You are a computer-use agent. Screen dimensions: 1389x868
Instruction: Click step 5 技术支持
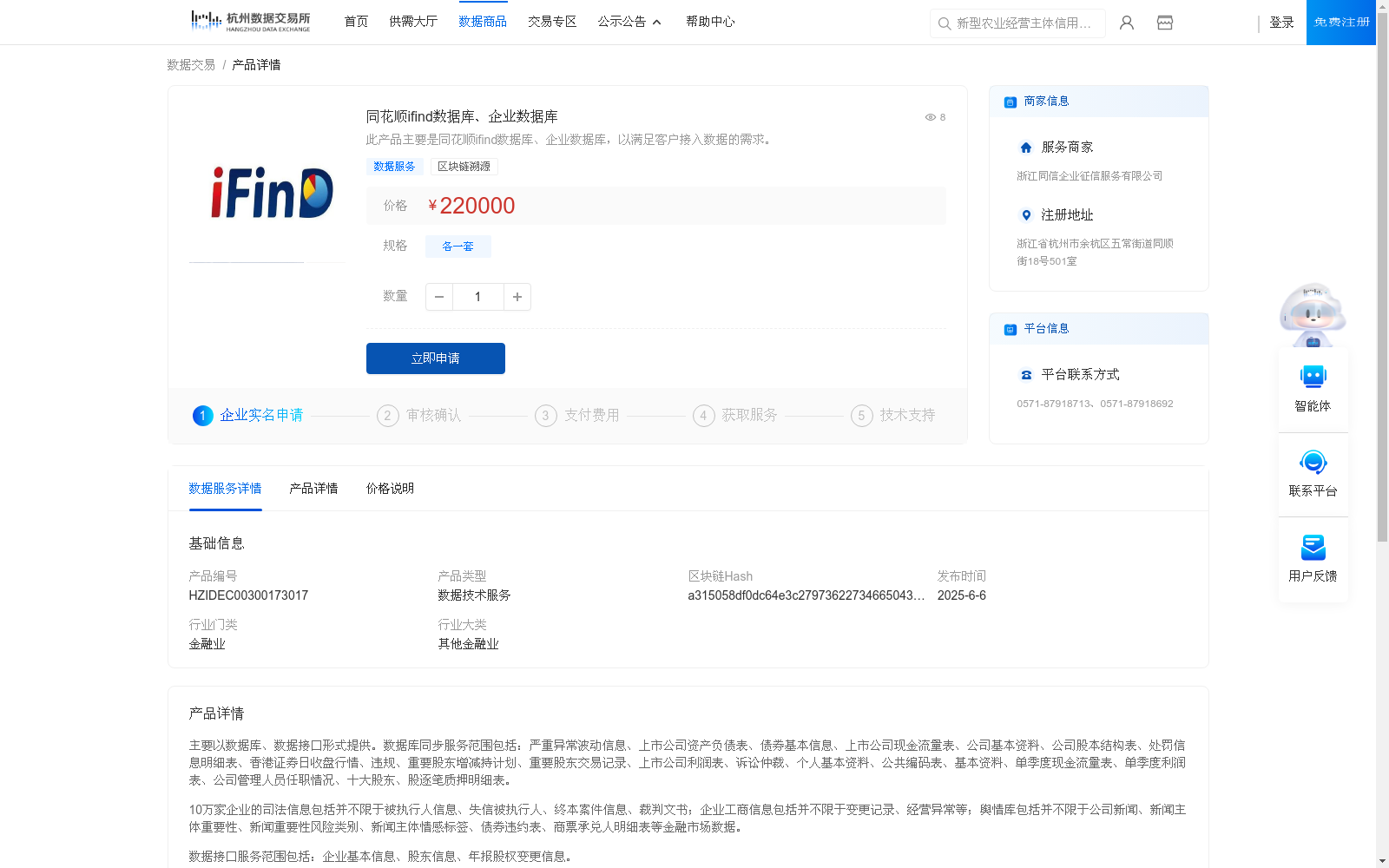click(893, 416)
